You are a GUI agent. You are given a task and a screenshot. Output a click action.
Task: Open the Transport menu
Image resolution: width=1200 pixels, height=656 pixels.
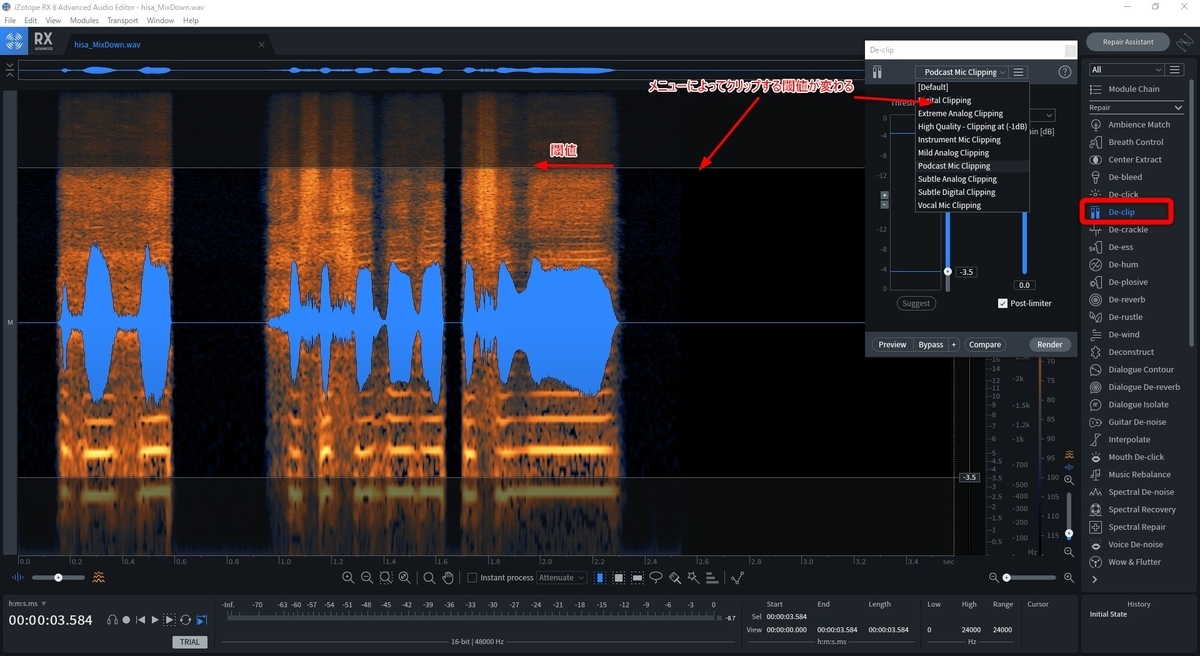[x=122, y=20]
